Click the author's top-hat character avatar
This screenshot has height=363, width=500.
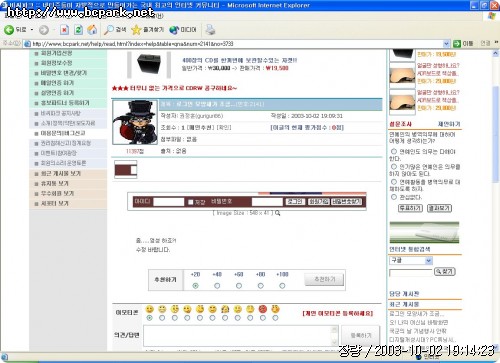point(135,122)
